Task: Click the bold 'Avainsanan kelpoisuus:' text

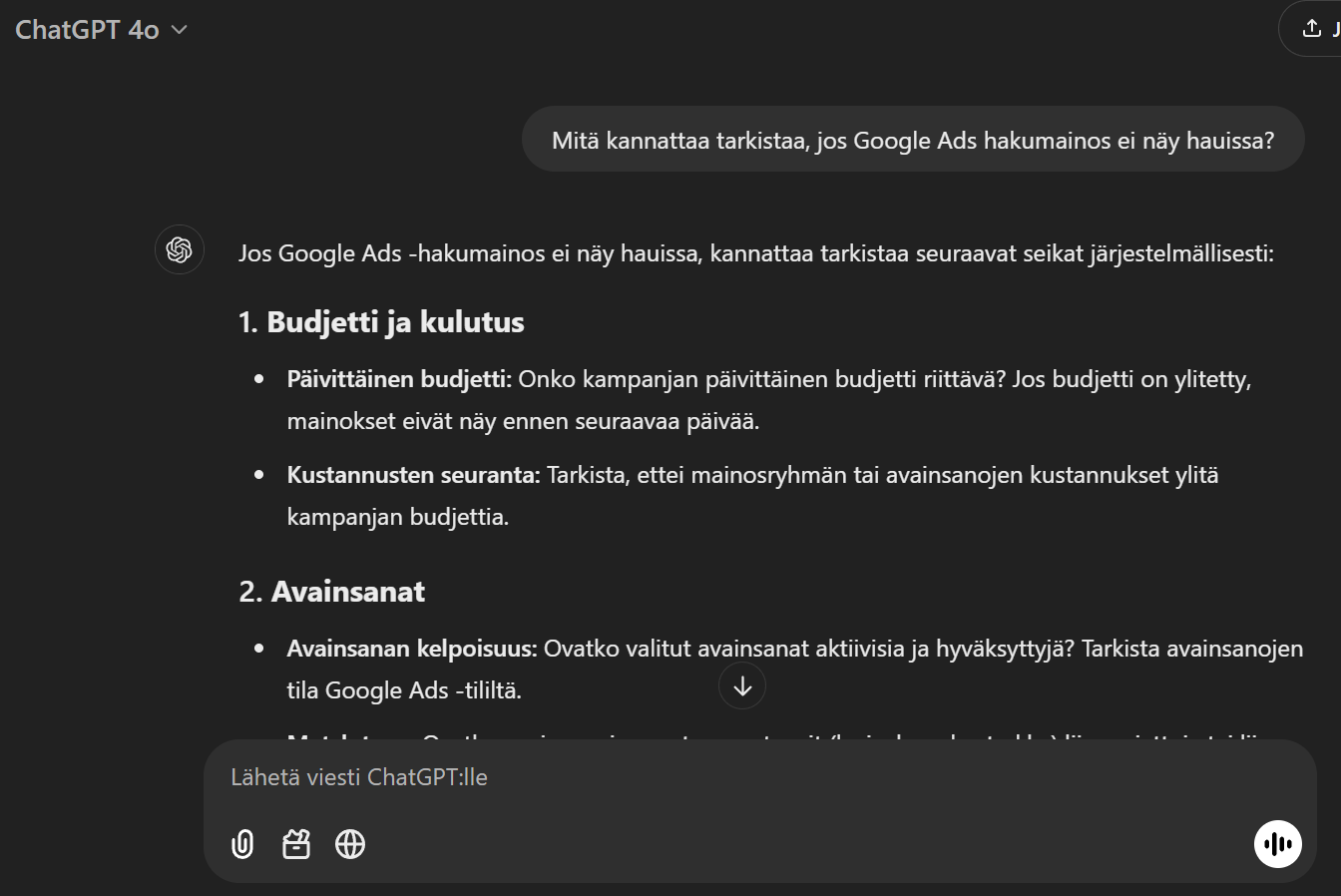Action: coord(412,649)
